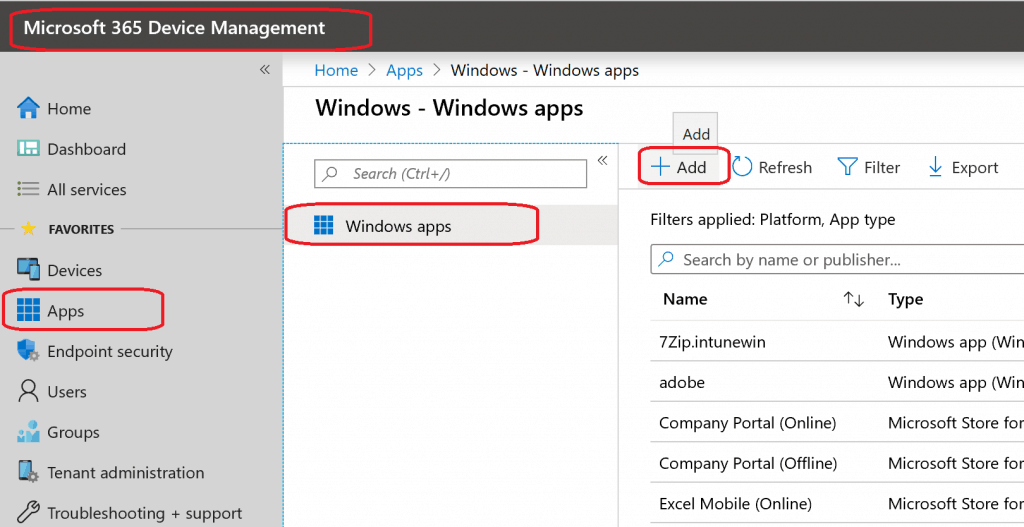Open the adobe app row

[837, 382]
